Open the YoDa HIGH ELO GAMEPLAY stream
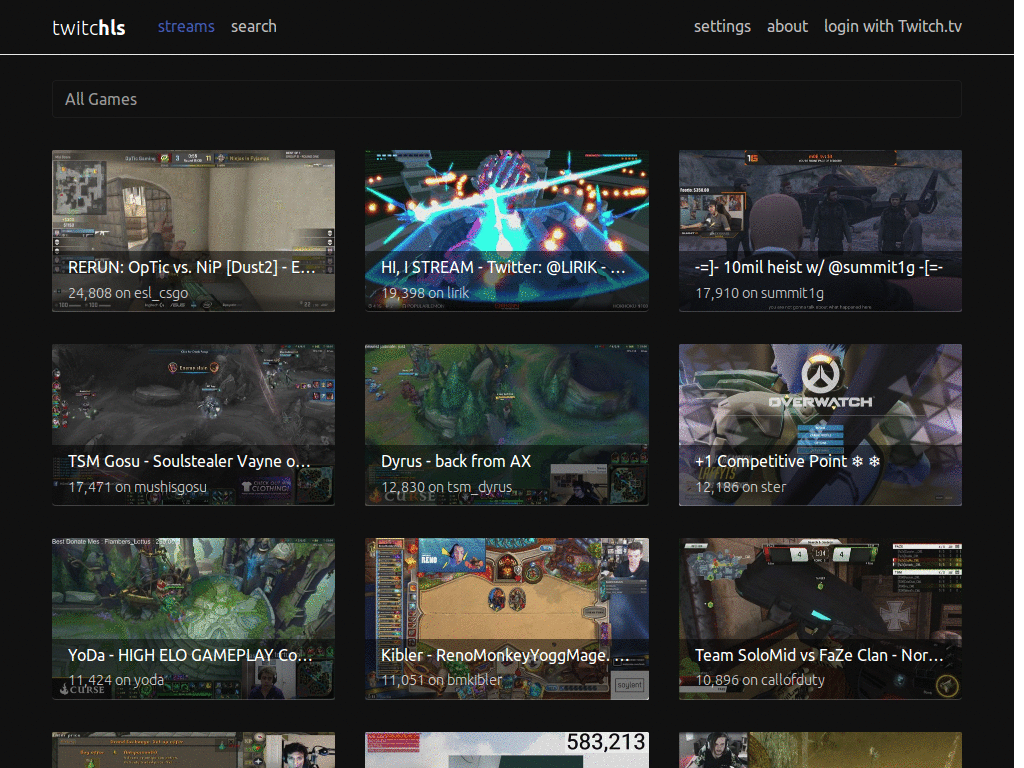 click(x=193, y=618)
